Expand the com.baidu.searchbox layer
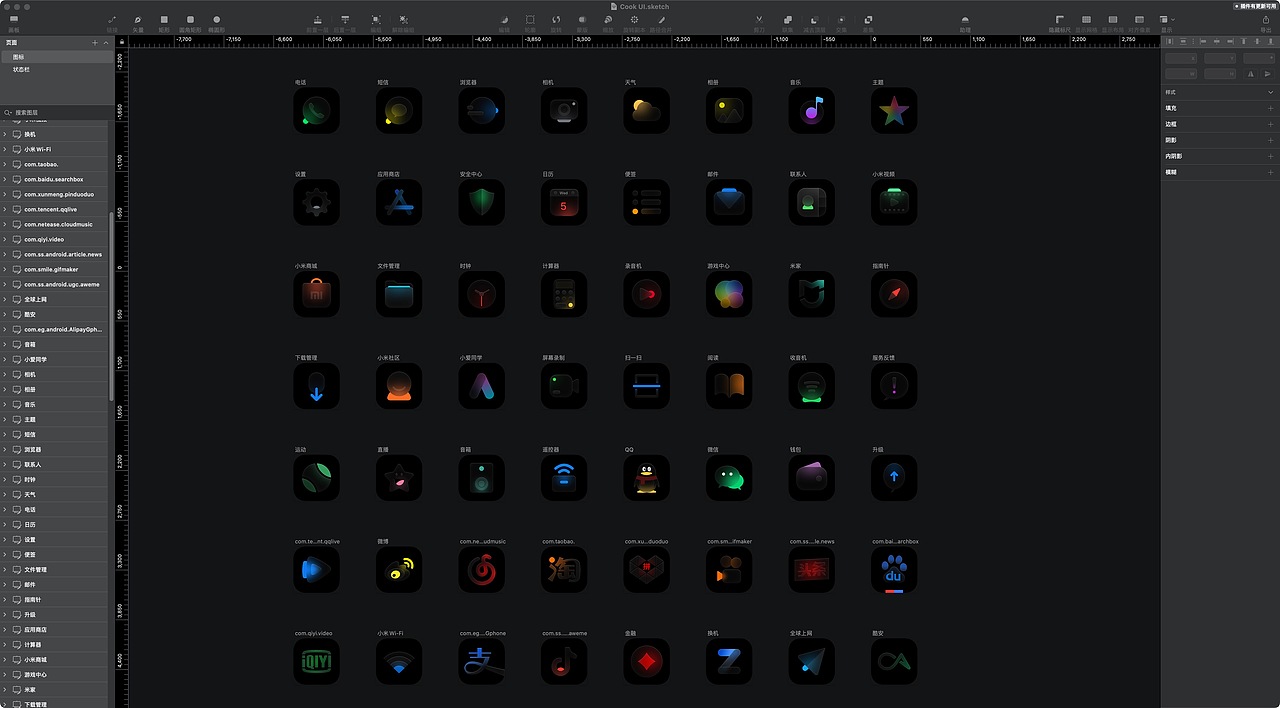Screen dimensions: 1280x708 5,179
